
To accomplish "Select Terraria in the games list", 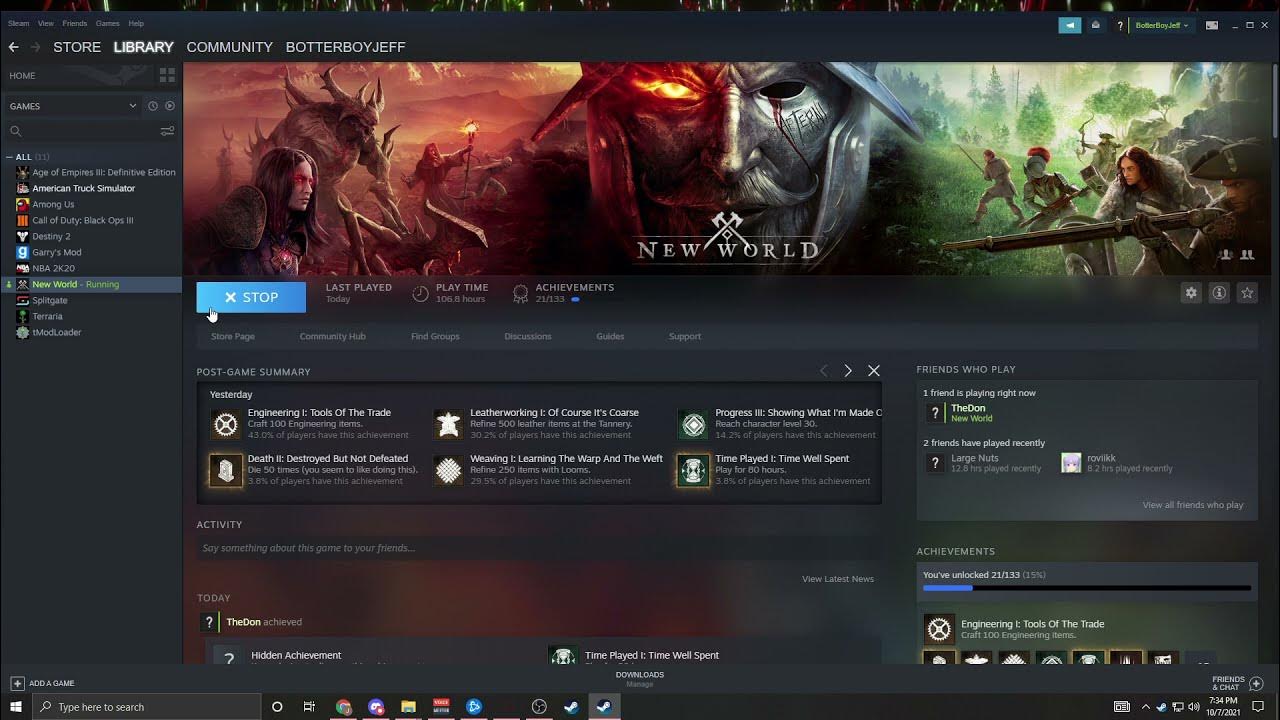I will pos(47,316).
